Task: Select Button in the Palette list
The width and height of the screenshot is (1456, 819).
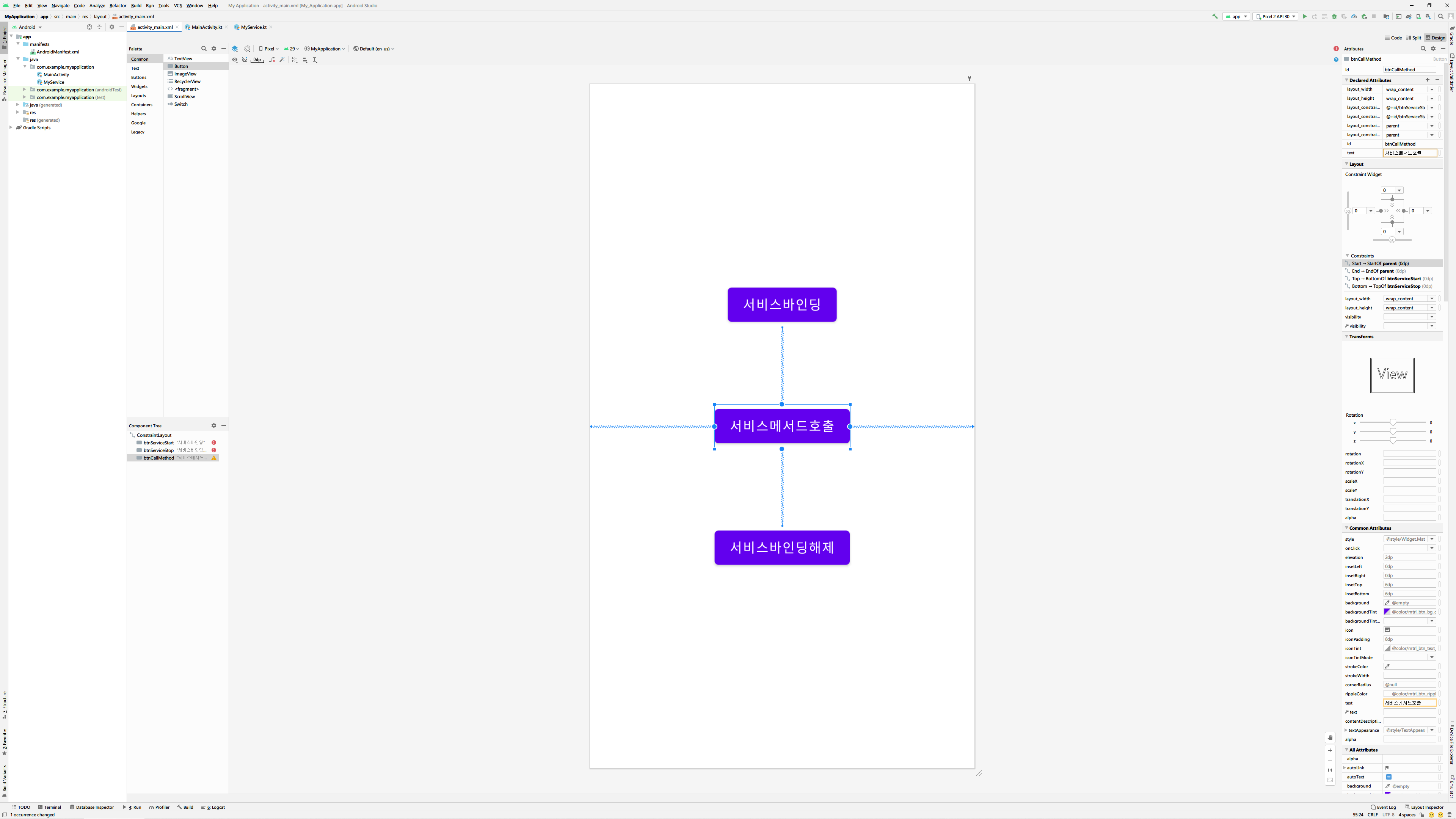Action: coord(181,66)
